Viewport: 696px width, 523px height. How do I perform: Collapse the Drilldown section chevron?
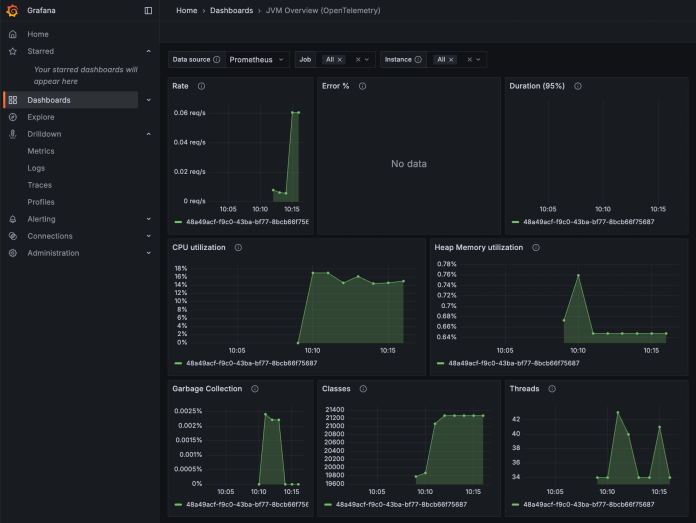click(x=148, y=134)
